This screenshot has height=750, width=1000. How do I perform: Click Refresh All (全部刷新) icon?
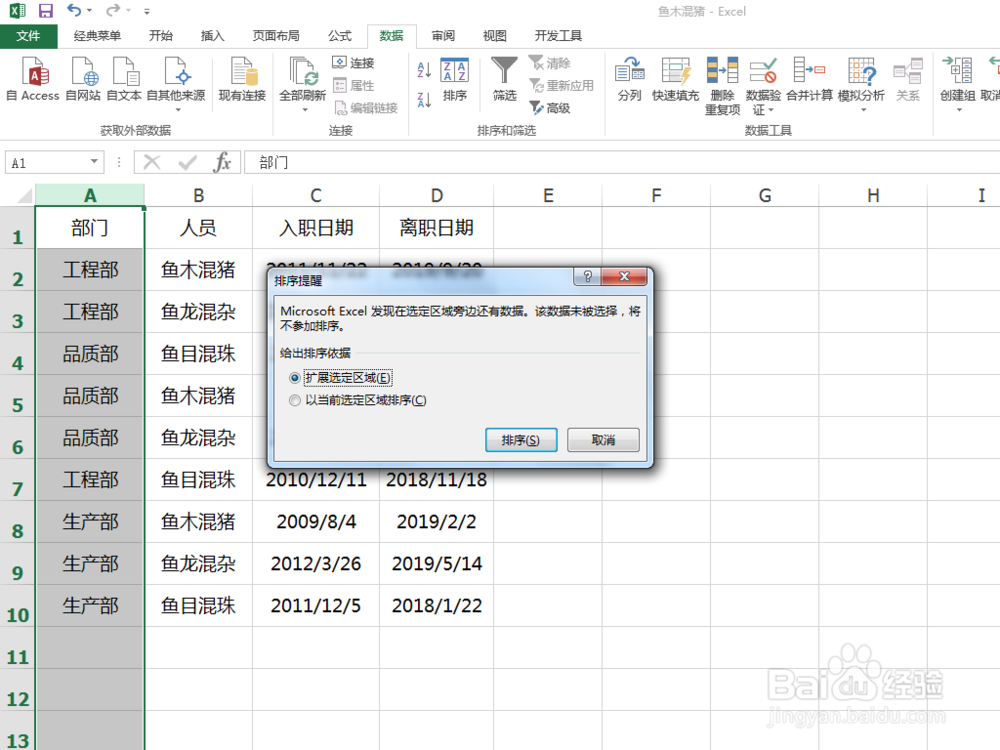pos(302,71)
